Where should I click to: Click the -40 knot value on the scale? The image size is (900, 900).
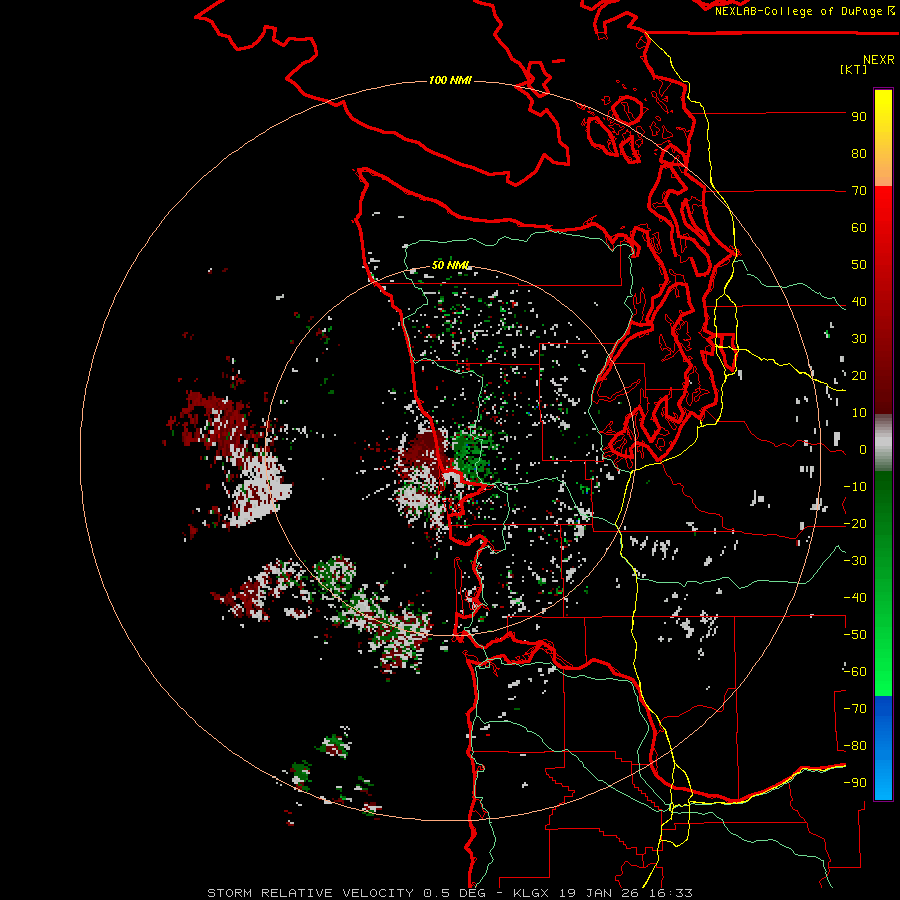point(855,598)
